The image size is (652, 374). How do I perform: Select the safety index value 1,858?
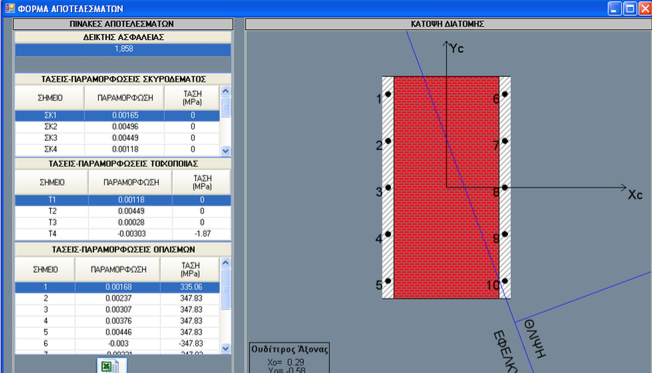coord(123,49)
